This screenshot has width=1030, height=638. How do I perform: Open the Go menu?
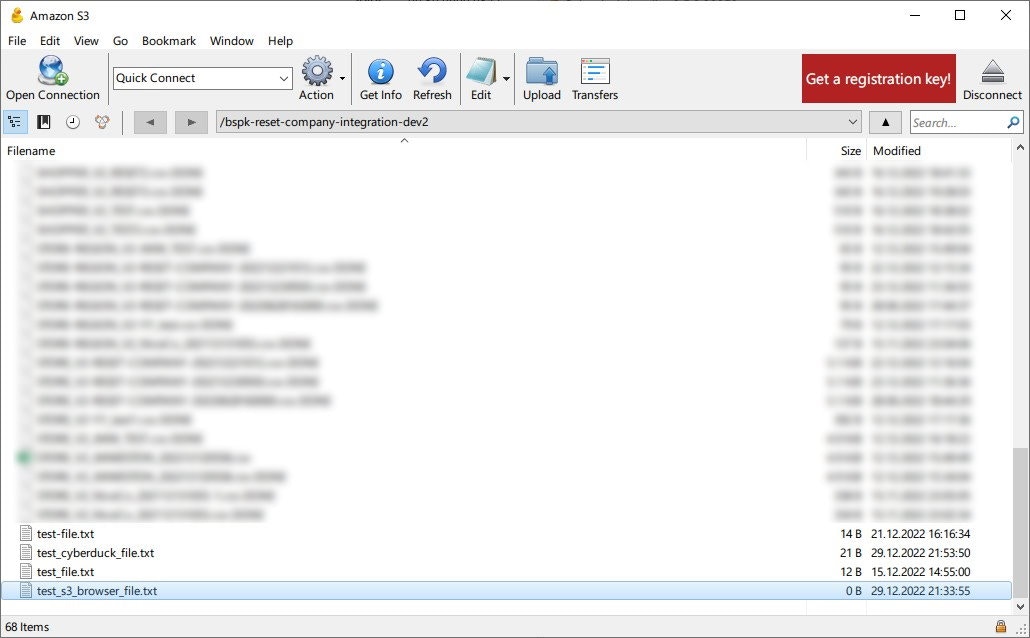tap(120, 41)
